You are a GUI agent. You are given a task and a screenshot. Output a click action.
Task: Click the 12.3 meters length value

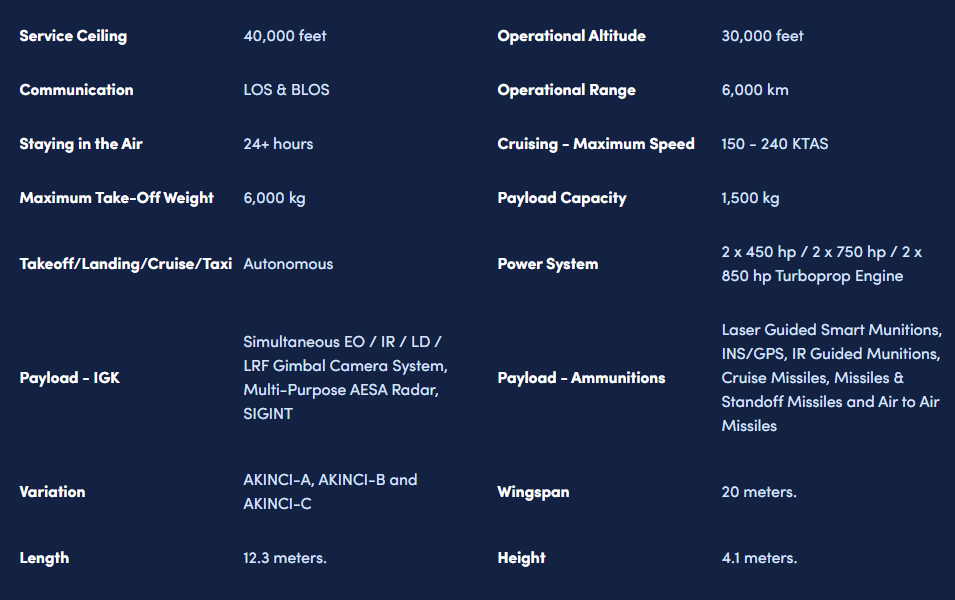[285, 558]
